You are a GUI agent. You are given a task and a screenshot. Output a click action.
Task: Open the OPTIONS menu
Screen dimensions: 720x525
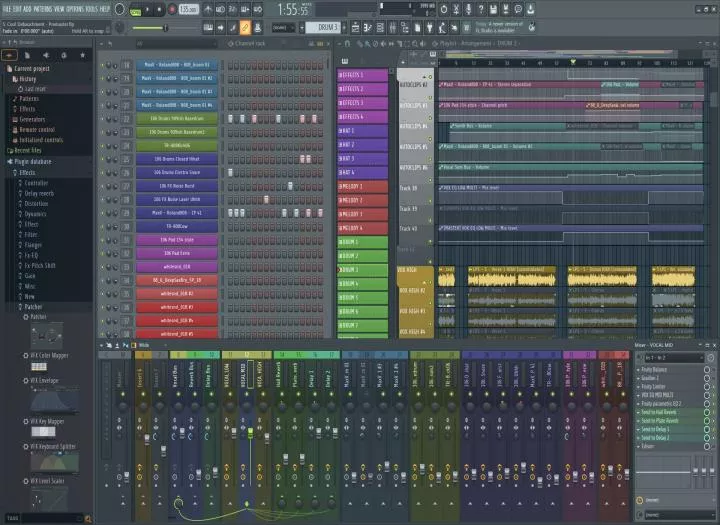pos(75,9)
